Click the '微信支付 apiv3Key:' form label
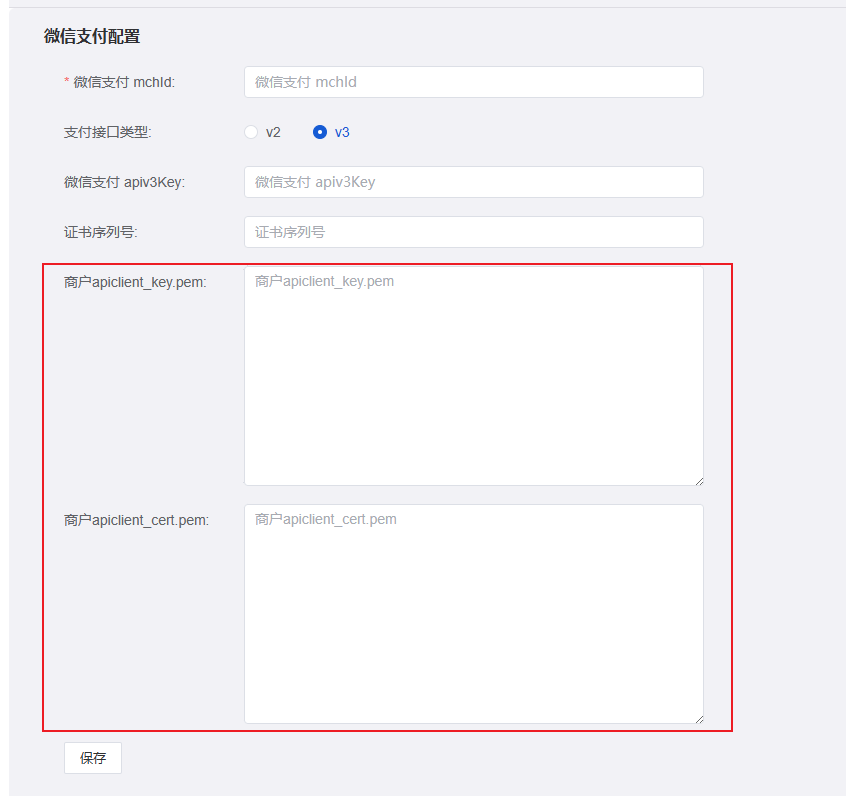This screenshot has height=796, width=846. [x=124, y=182]
